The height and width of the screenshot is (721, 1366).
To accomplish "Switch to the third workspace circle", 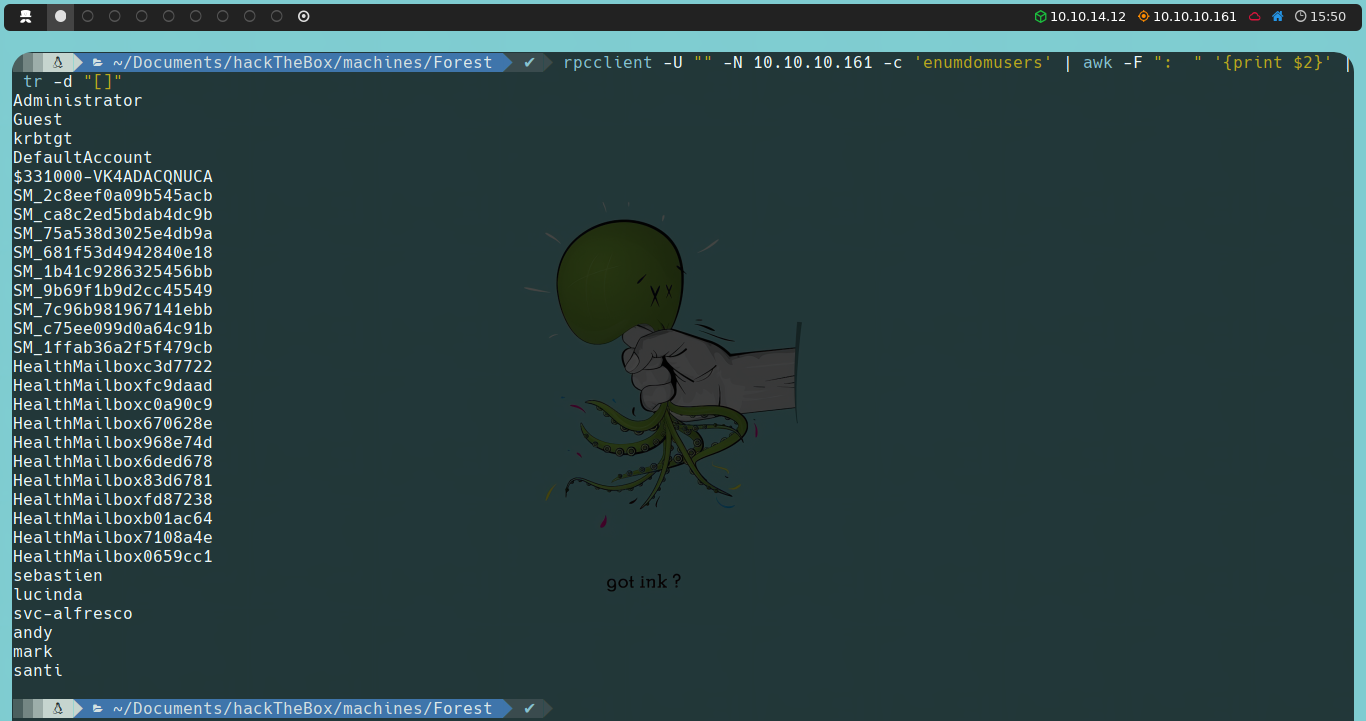I will [x=115, y=16].
